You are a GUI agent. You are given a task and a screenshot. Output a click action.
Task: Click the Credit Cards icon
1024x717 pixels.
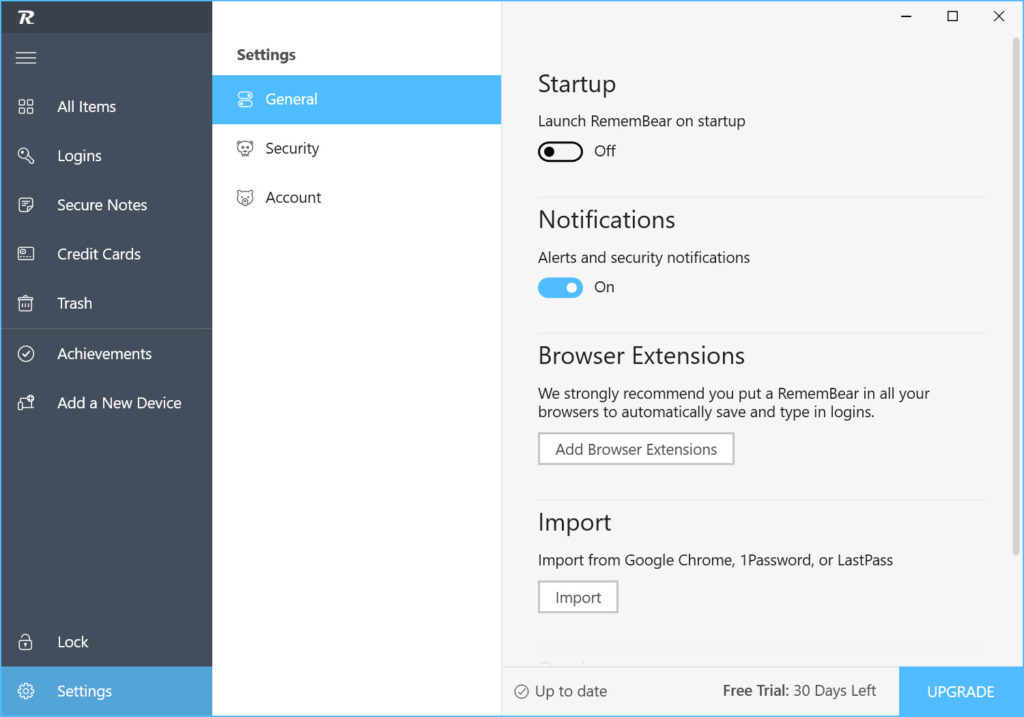(x=26, y=254)
